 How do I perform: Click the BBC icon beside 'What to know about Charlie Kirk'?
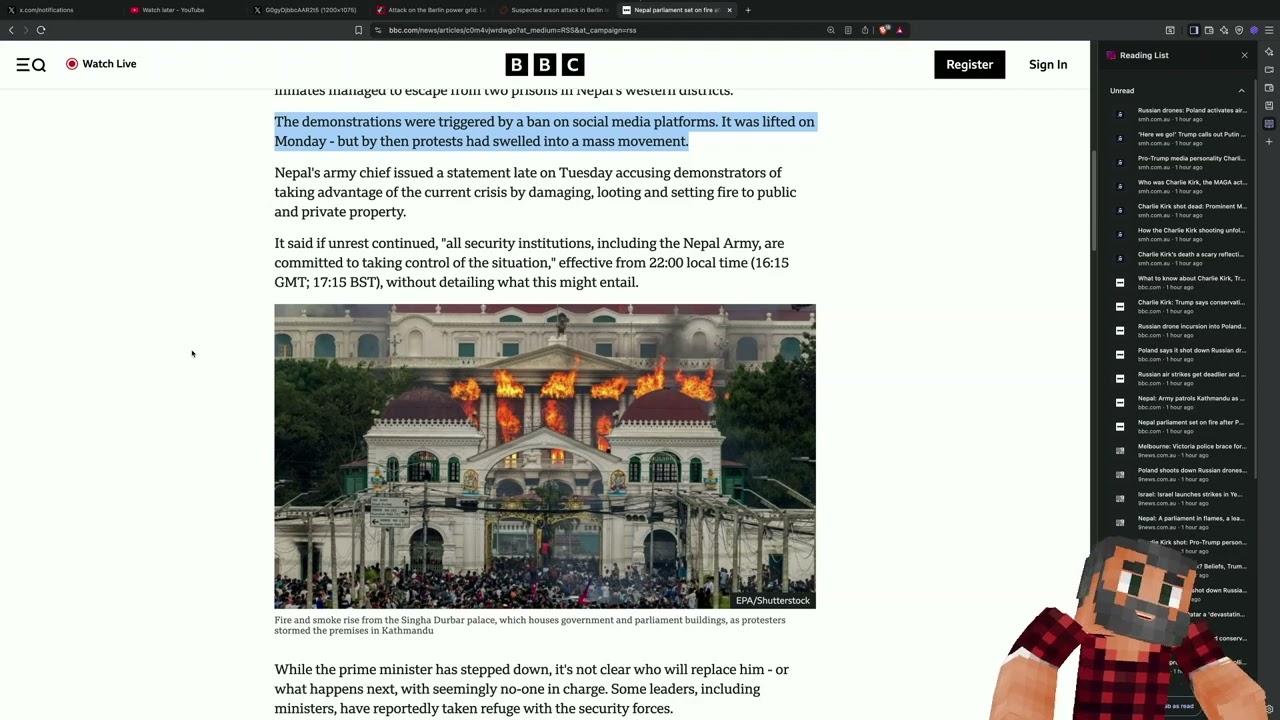pos(1120,283)
